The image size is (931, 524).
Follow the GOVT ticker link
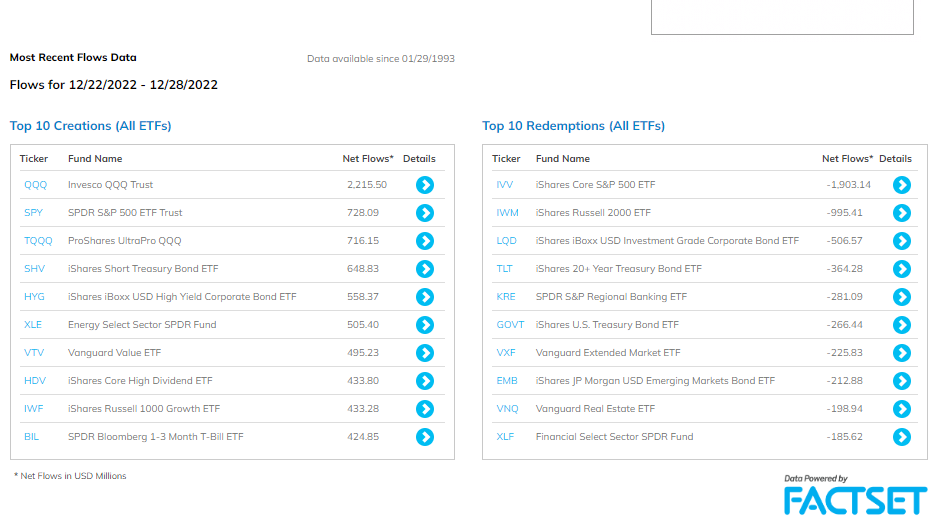(510, 325)
